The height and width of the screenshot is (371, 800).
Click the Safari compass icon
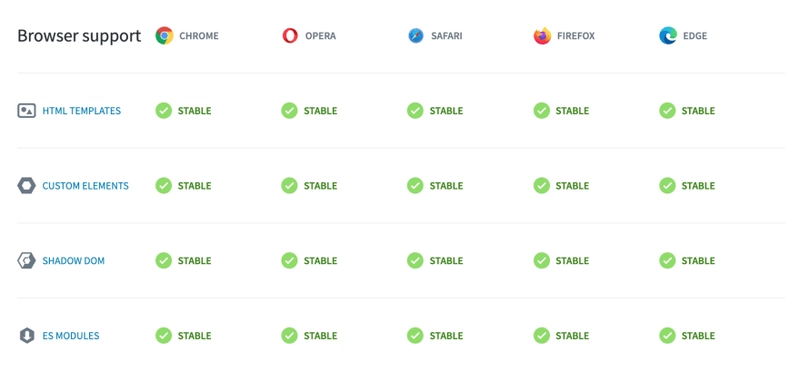coord(416,36)
